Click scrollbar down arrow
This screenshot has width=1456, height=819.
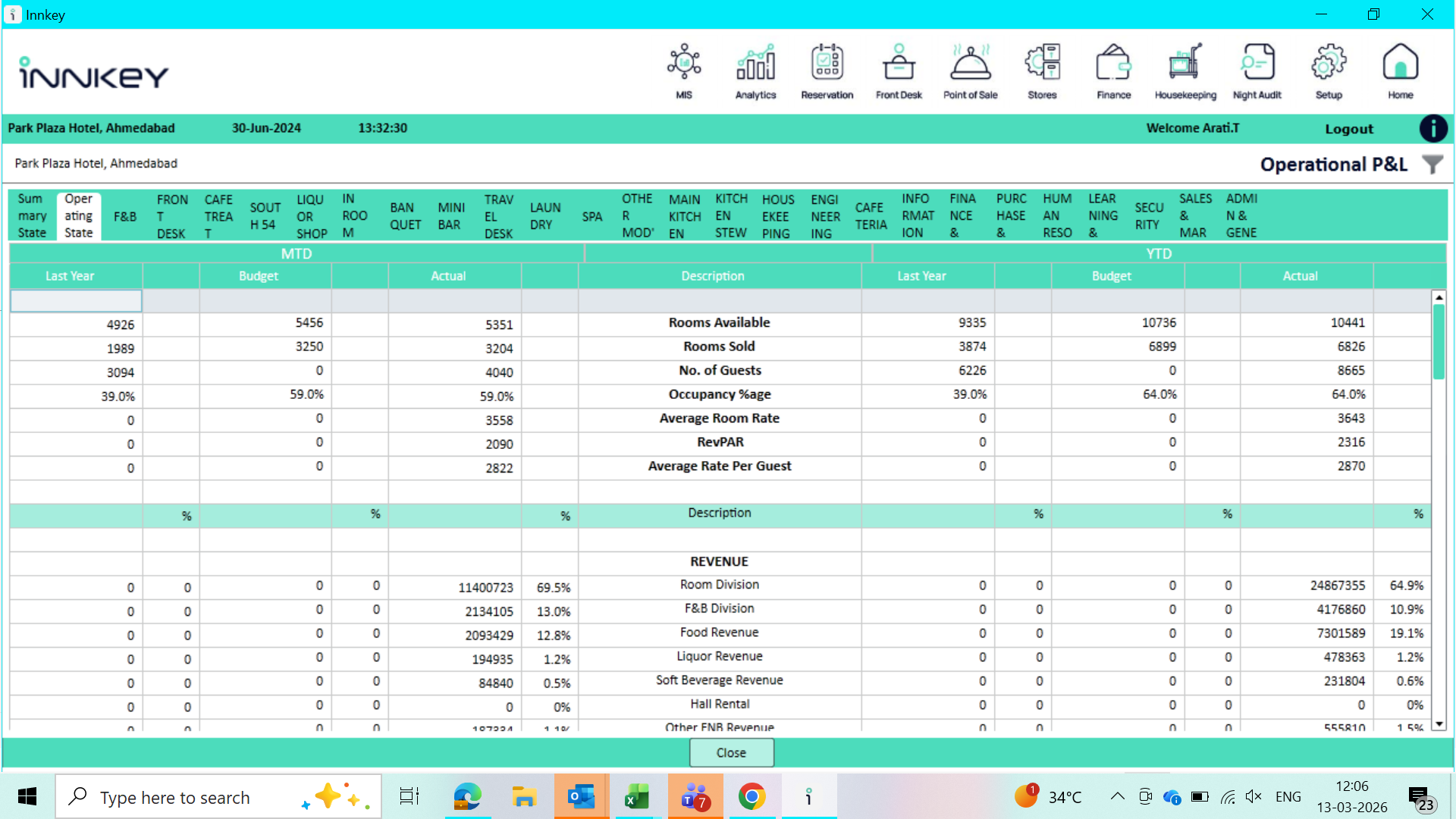(1439, 724)
